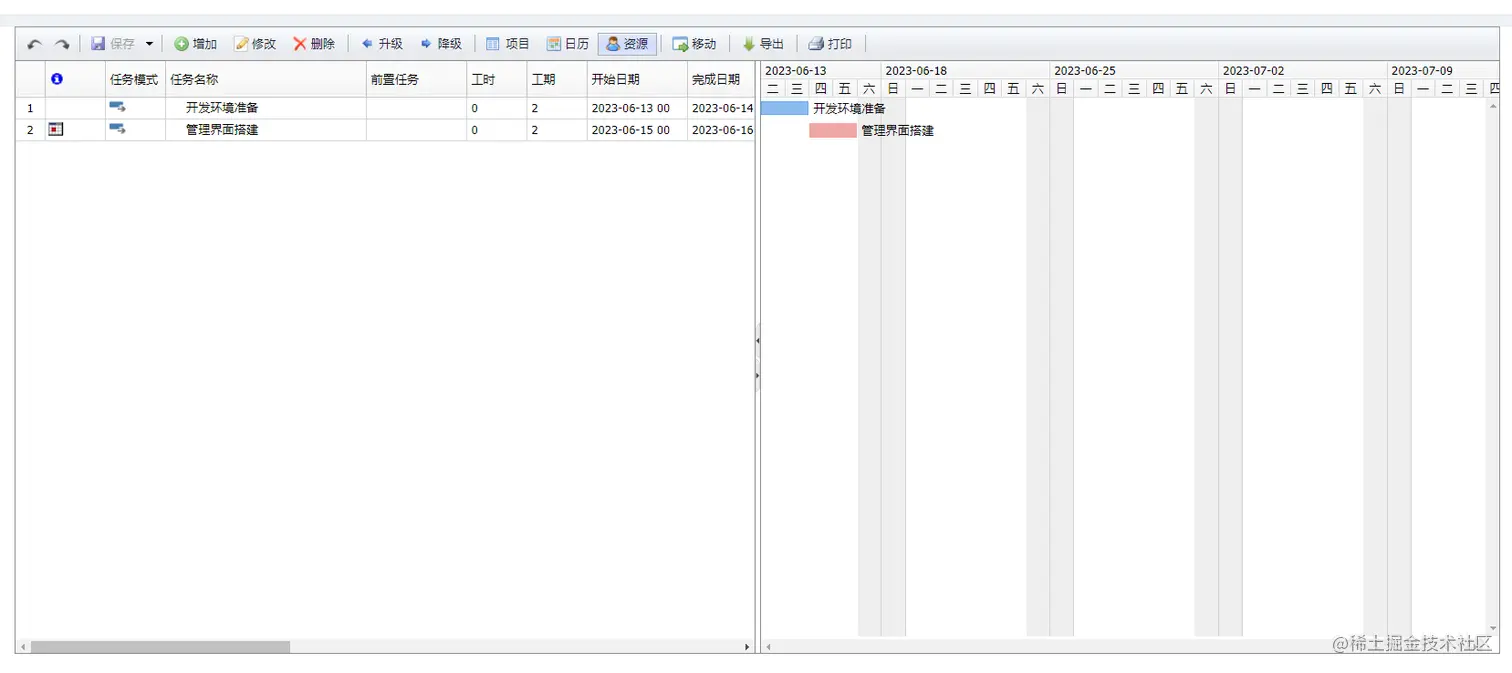Click the 工时 column header
The width and height of the screenshot is (1512, 673).
[x=496, y=80]
